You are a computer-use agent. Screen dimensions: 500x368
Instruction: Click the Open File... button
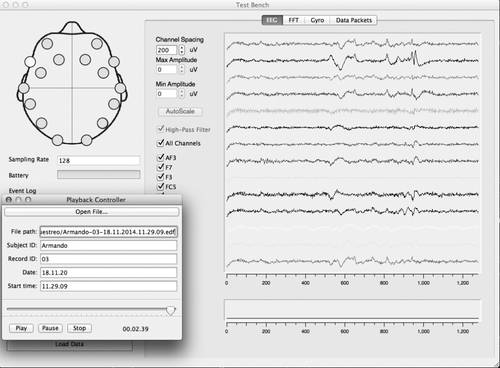coord(91,212)
